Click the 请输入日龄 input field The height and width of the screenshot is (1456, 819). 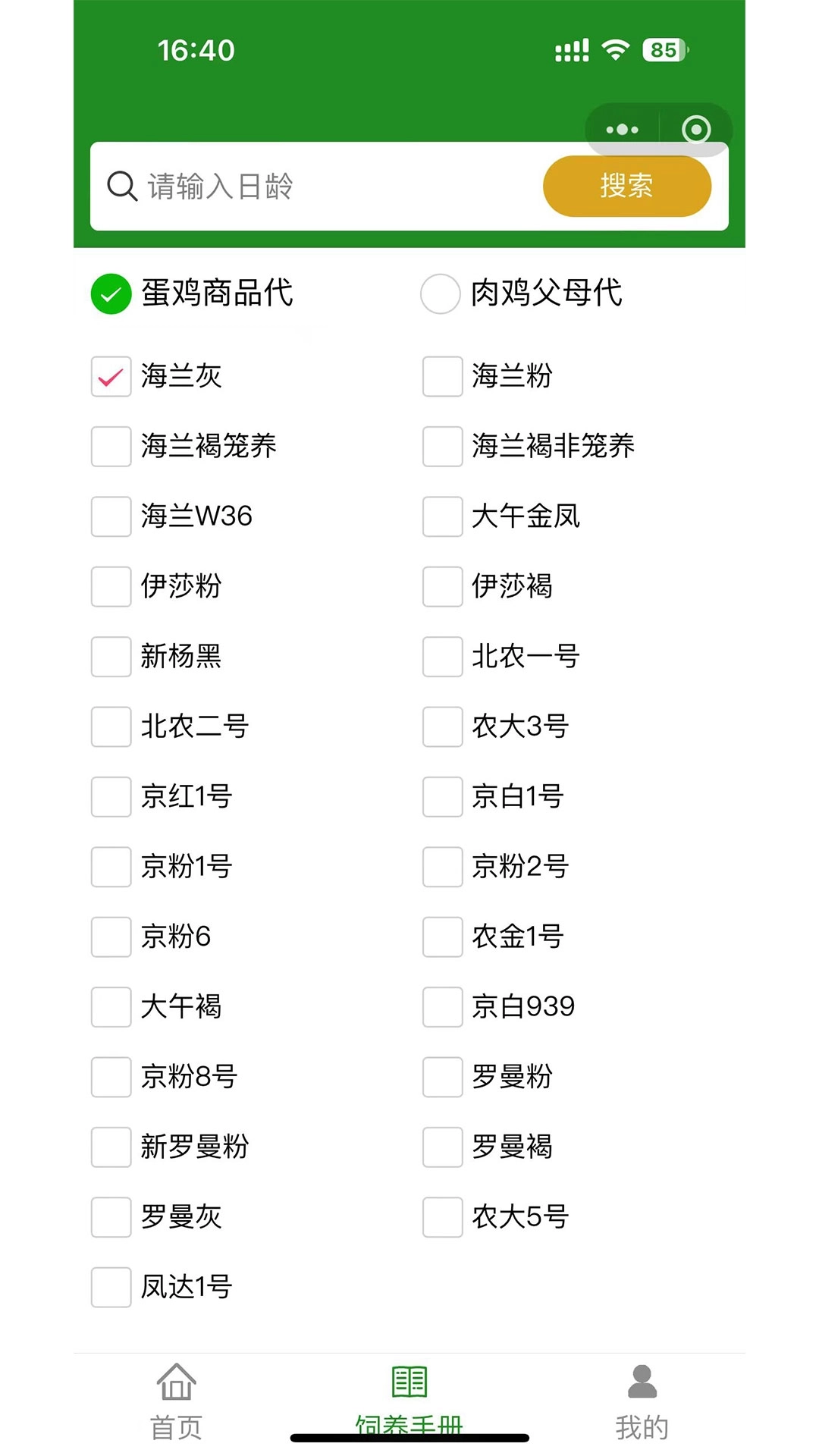click(x=303, y=187)
